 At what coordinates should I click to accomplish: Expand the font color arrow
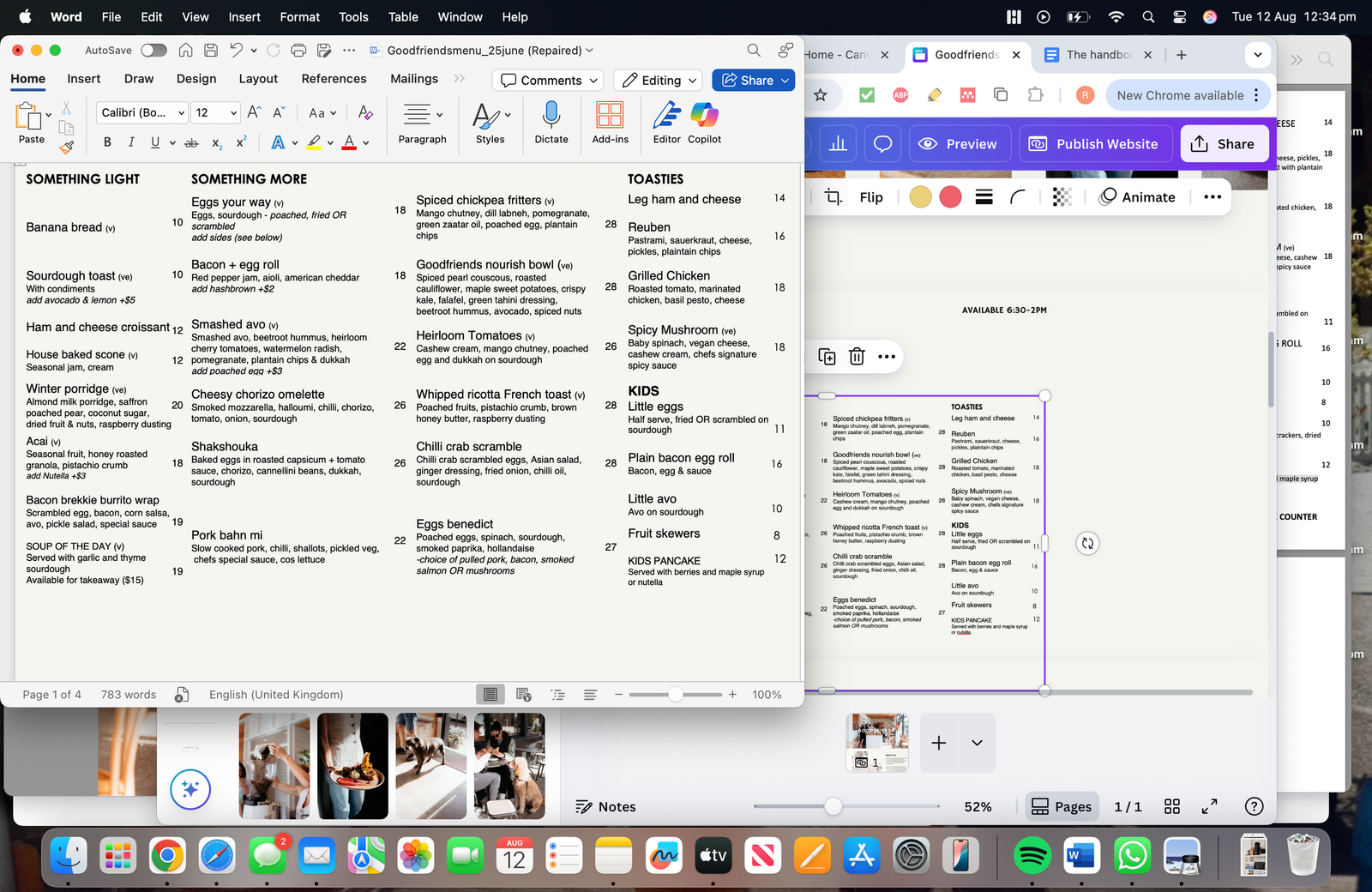point(366,143)
